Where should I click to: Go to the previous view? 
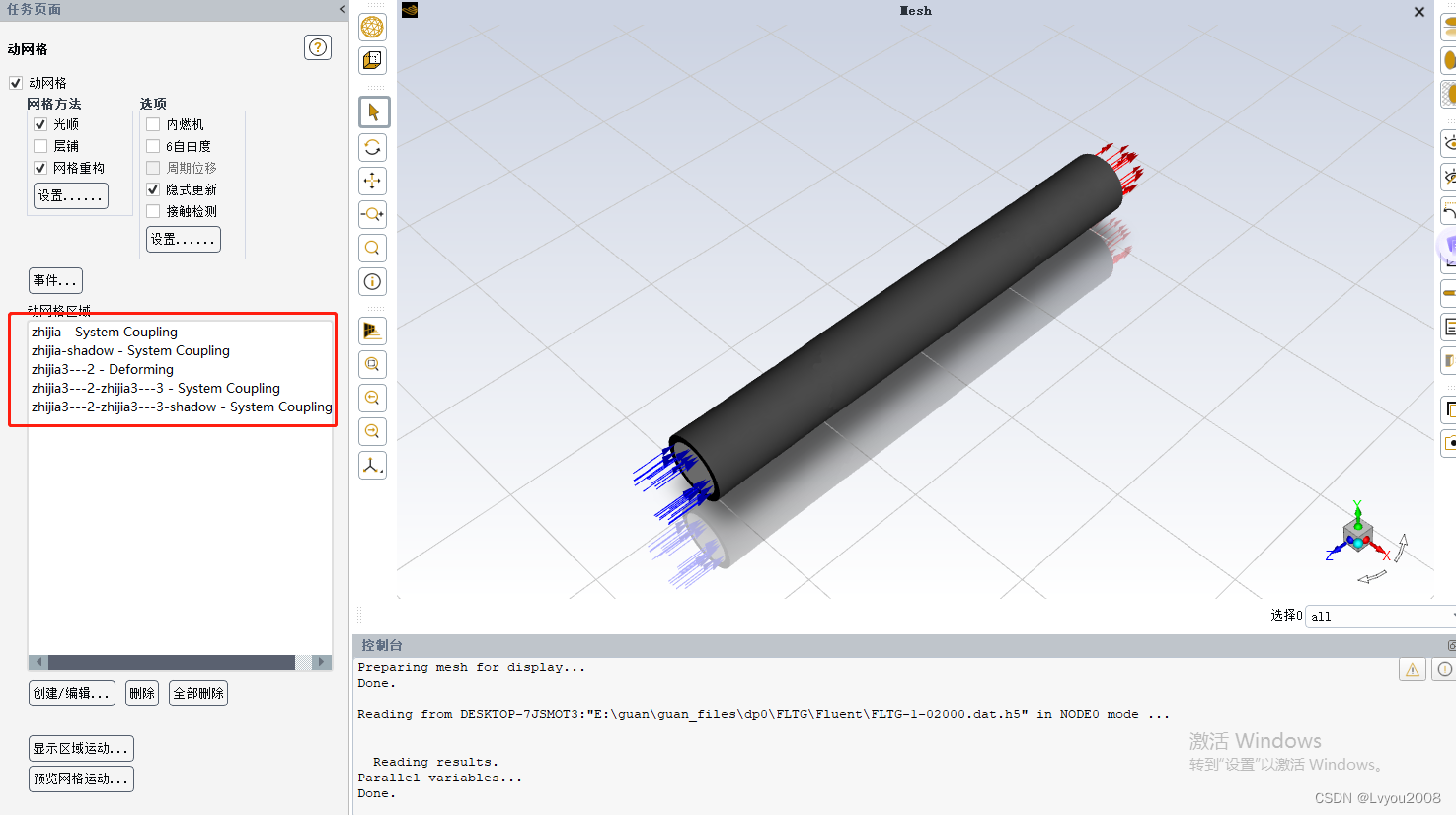click(372, 399)
